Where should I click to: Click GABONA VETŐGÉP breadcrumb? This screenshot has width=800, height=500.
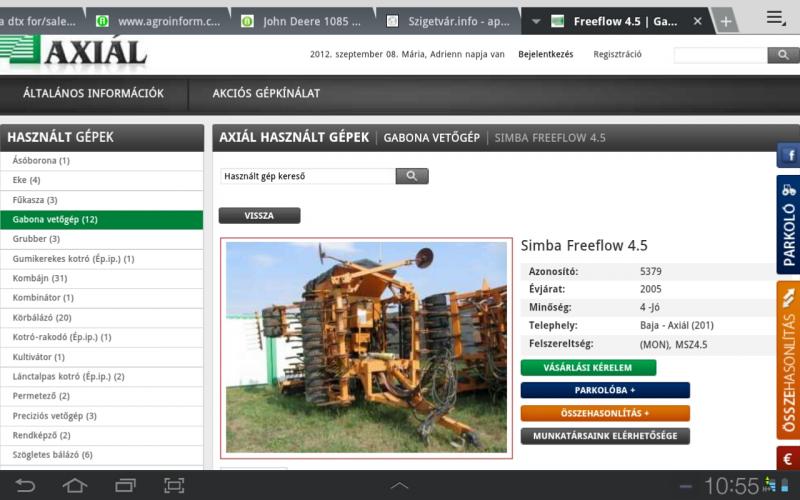pos(432,138)
